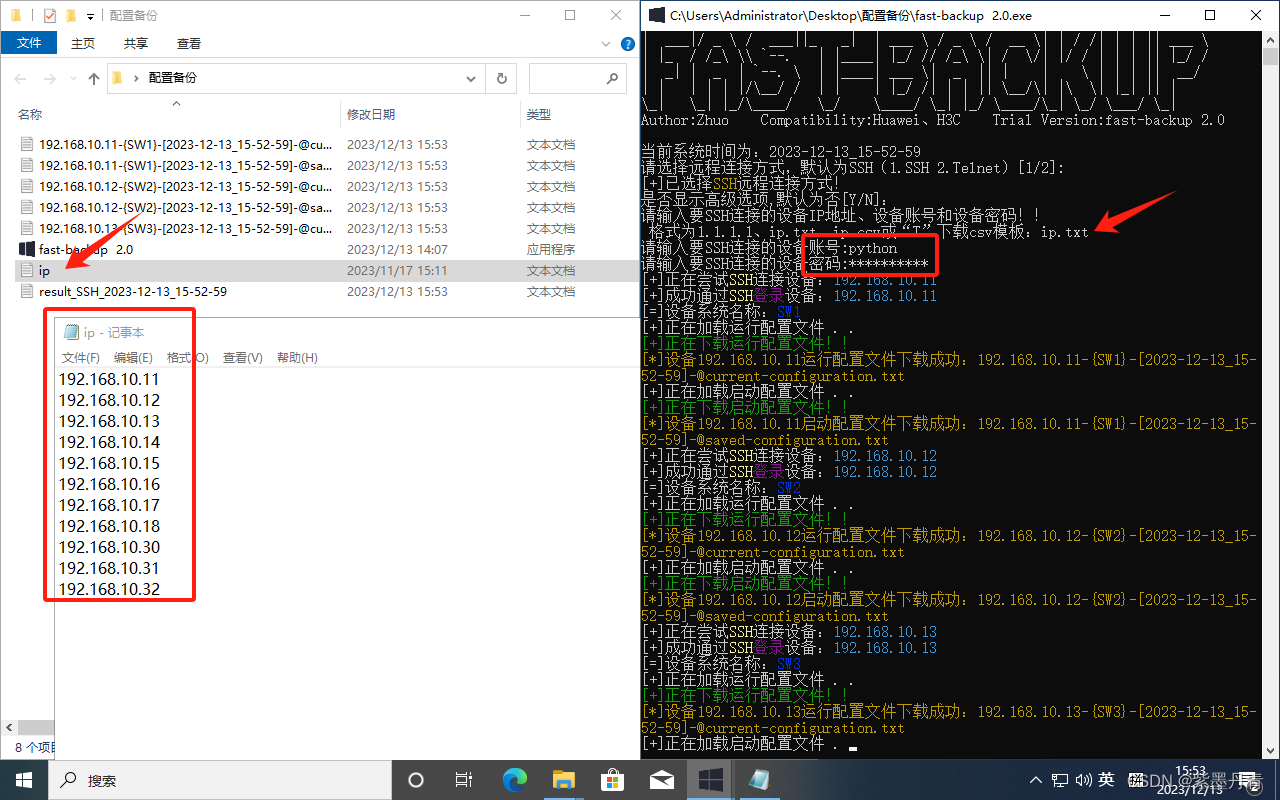
Task: Open 帮助(H) menu in Notepad
Action: (x=297, y=358)
